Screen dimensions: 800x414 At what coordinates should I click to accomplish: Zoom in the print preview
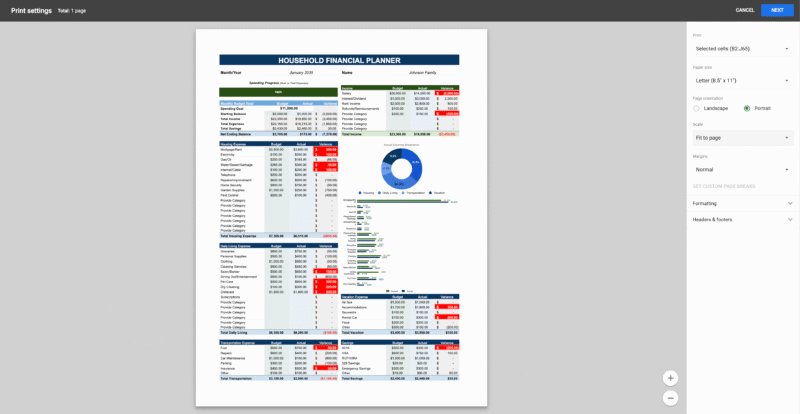coord(670,378)
